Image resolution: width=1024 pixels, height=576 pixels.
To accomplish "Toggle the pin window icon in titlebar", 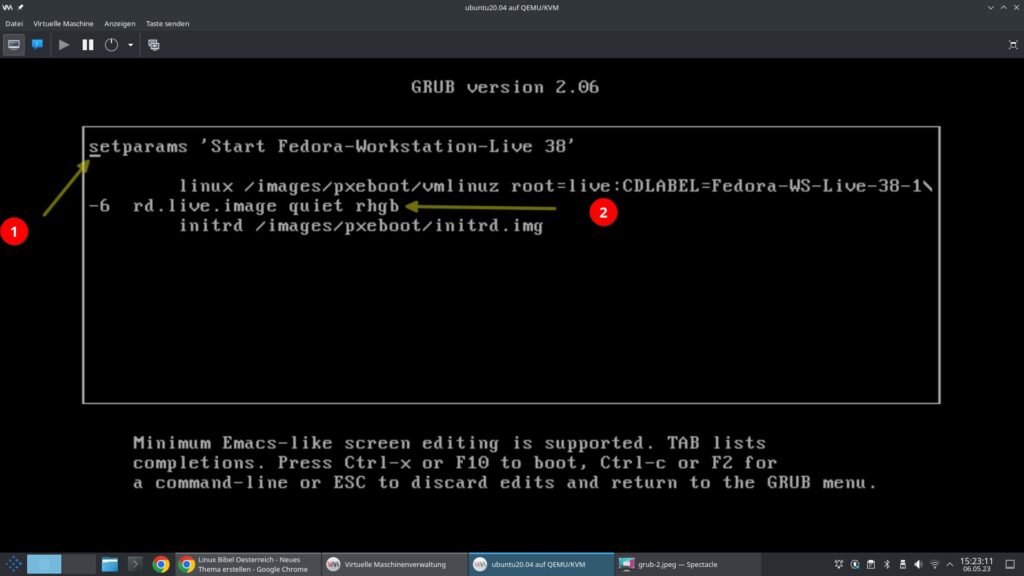I will tap(20, 7).
